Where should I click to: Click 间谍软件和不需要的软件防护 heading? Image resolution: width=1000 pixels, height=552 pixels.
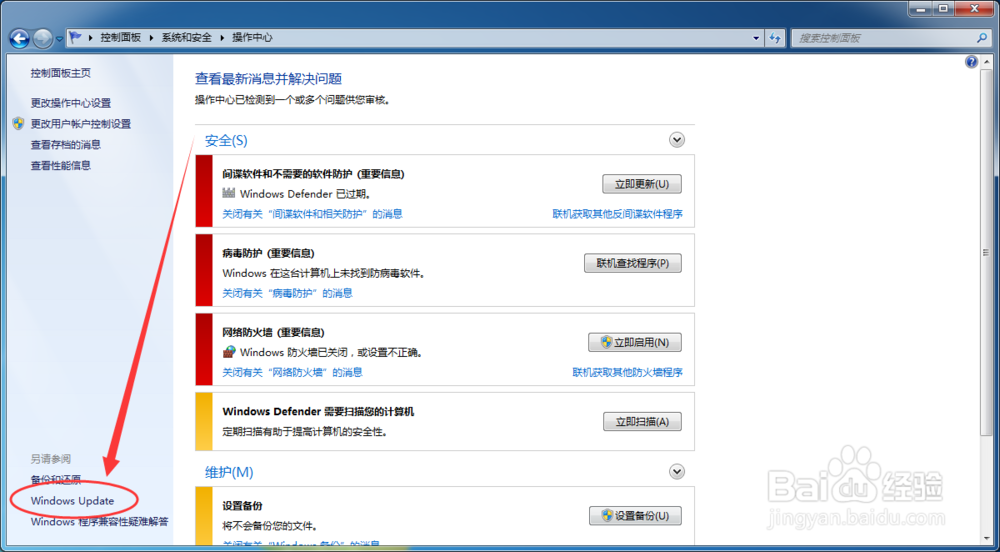pos(313,174)
